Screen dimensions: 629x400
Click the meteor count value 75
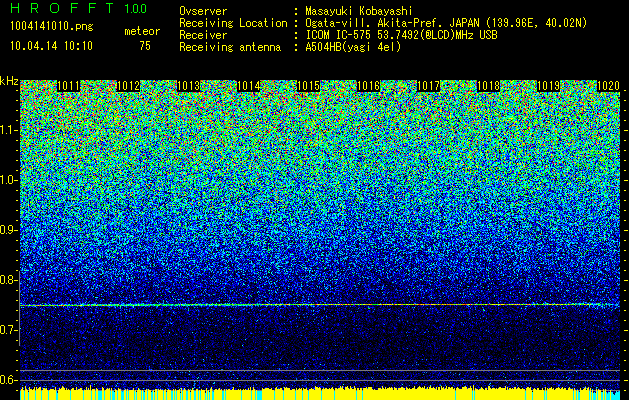(x=145, y=46)
